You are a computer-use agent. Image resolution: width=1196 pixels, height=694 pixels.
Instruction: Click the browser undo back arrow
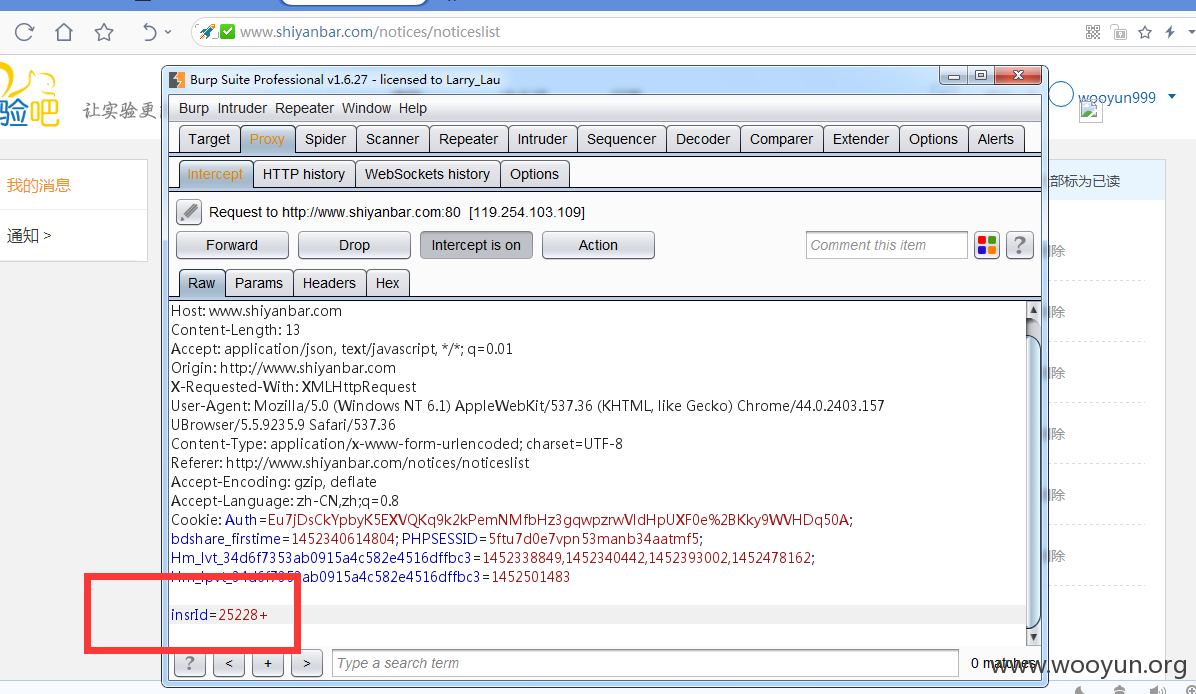(x=150, y=32)
